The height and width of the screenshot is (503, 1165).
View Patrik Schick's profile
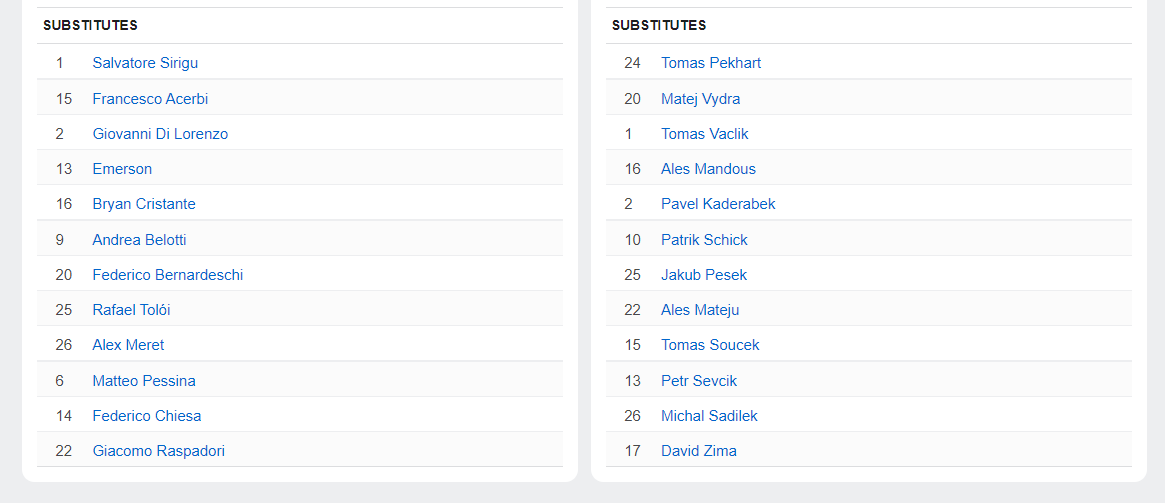pos(704,240)
